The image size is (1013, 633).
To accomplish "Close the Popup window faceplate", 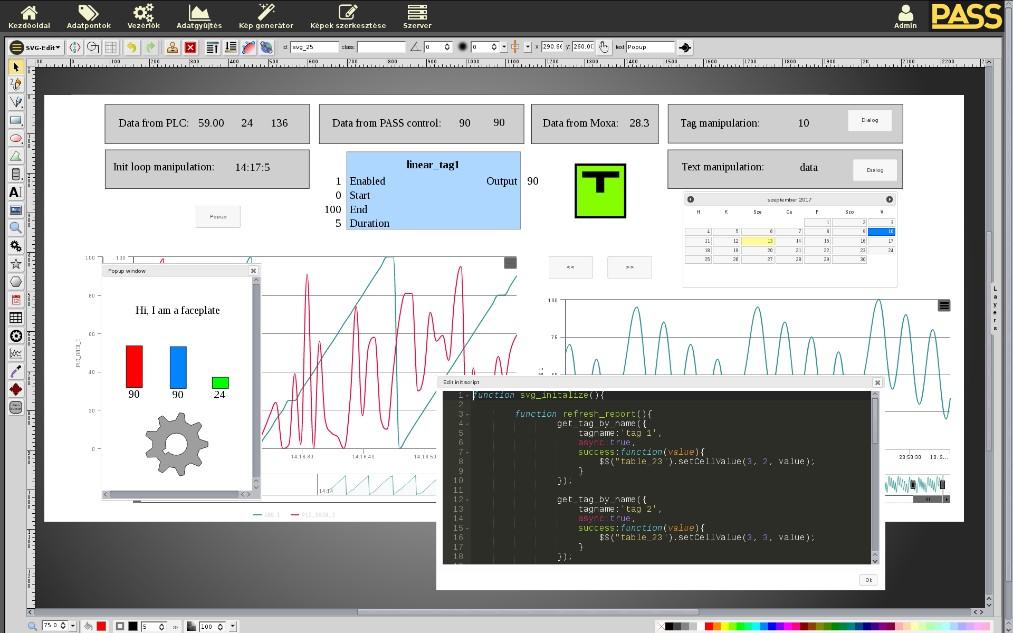I will (x=253, y=271).
